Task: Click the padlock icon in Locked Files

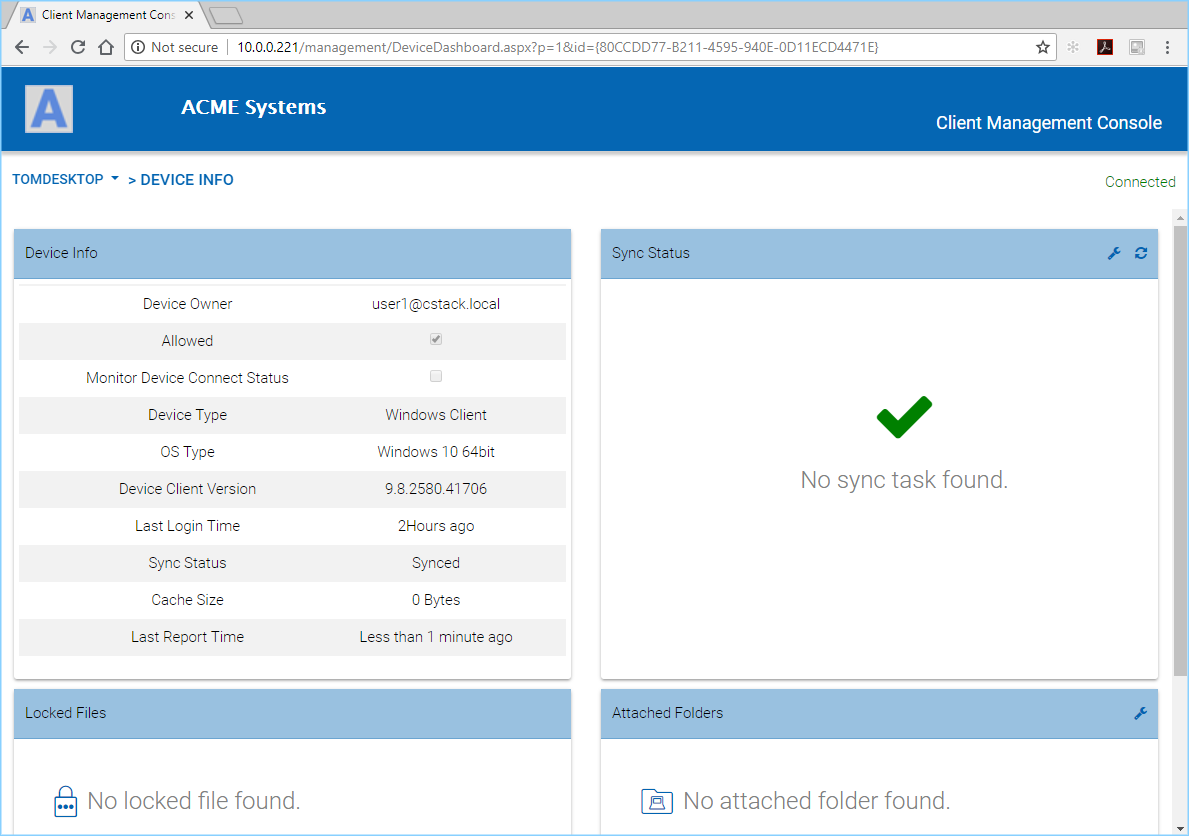Action: tap(65, 801)
